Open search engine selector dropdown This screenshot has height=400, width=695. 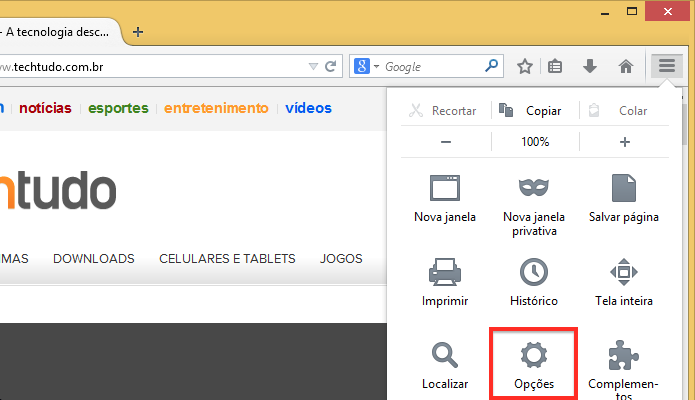click(x=367, y=67)
